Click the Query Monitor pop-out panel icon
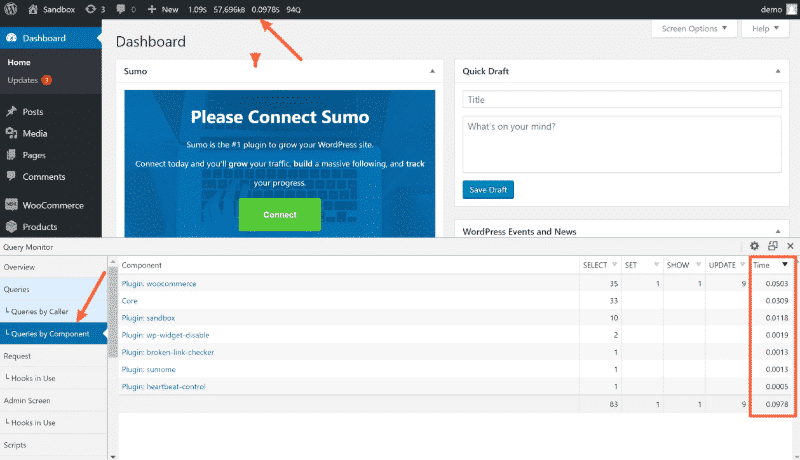Viewport: 800px width, 460px height. coord(773,246)
